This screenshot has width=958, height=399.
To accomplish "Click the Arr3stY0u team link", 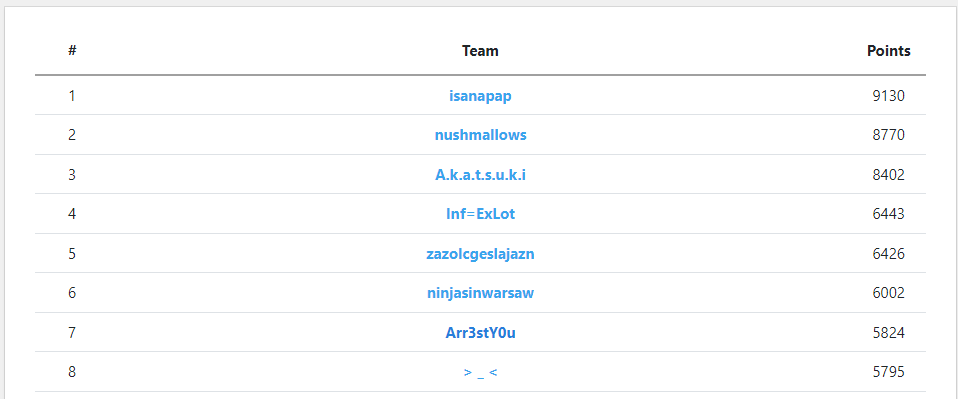I will pos(480,332).
